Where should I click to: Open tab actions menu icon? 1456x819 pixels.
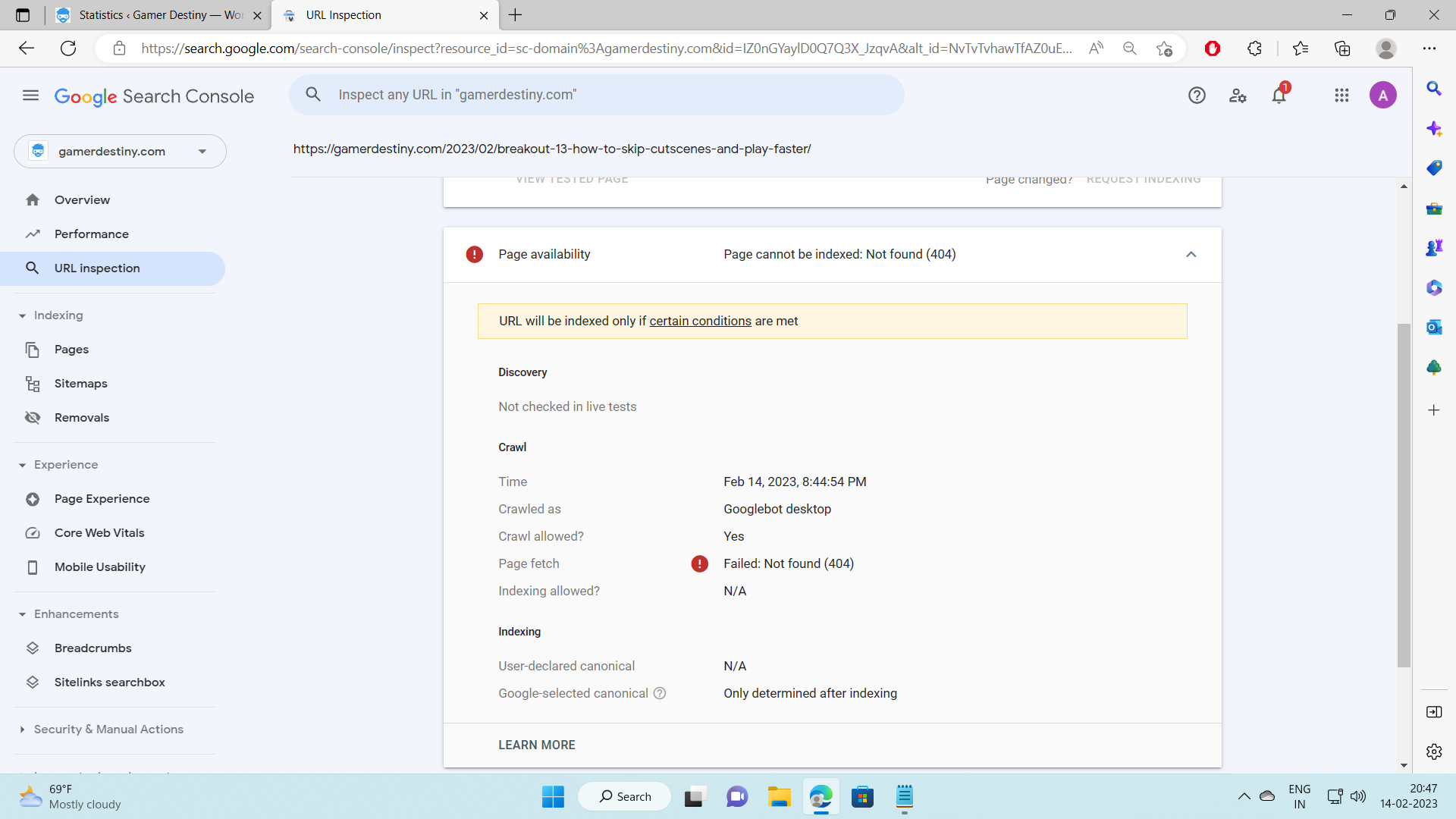[23, 15]
